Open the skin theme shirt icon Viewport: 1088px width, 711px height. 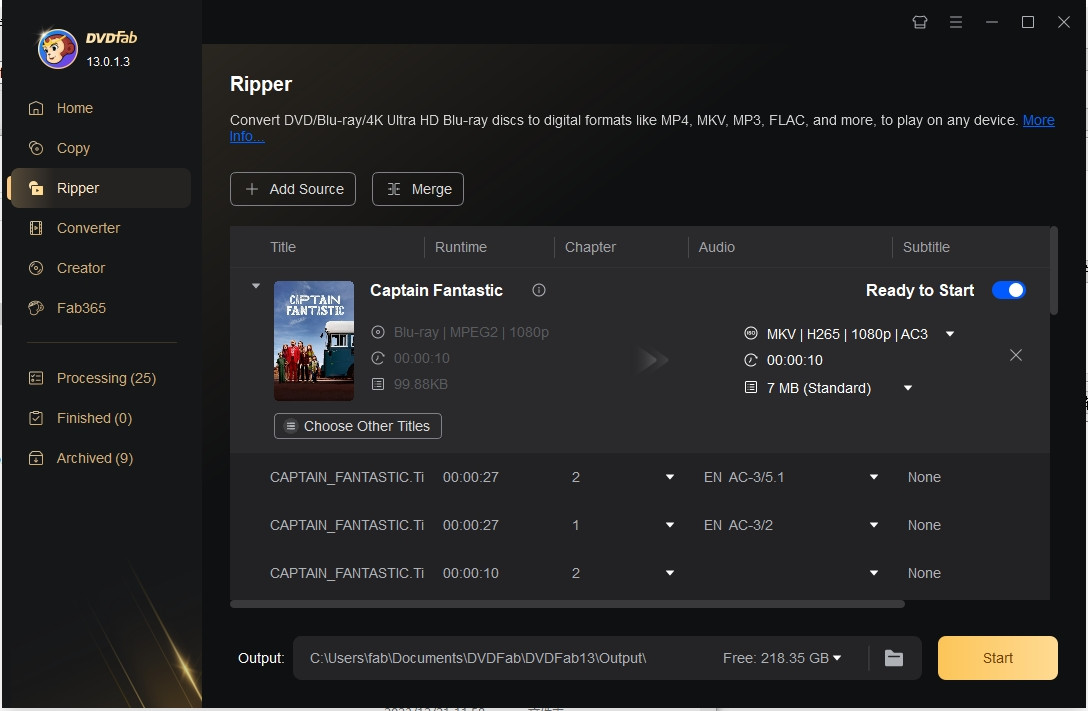pyautogui.click(x=920, y=22)
